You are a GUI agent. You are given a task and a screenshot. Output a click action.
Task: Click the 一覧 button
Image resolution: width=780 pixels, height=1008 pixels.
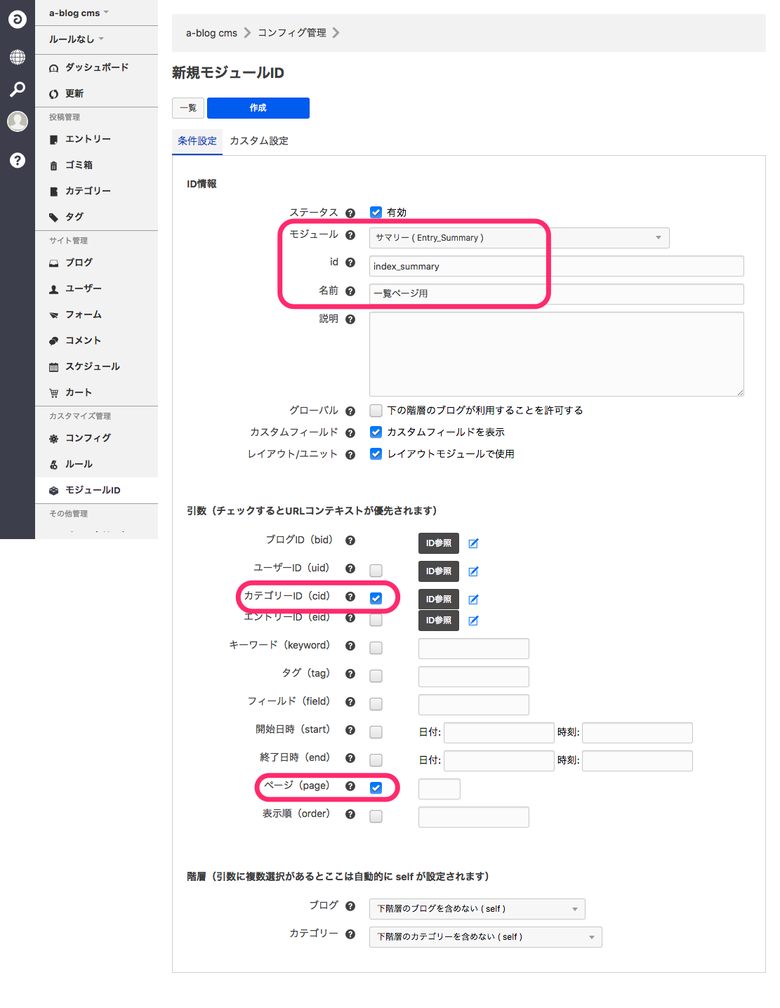point(188,108)
